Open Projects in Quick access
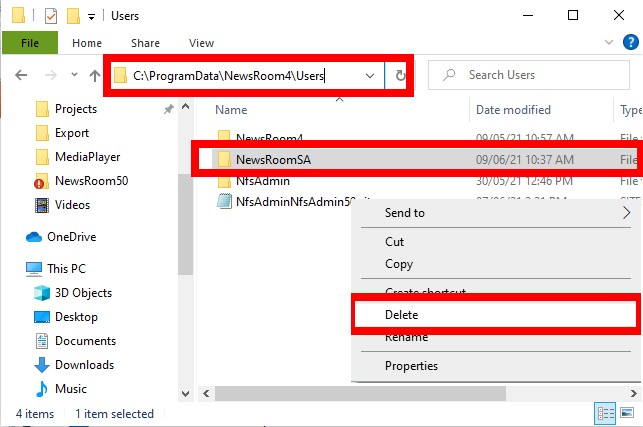 coord(76,109)
